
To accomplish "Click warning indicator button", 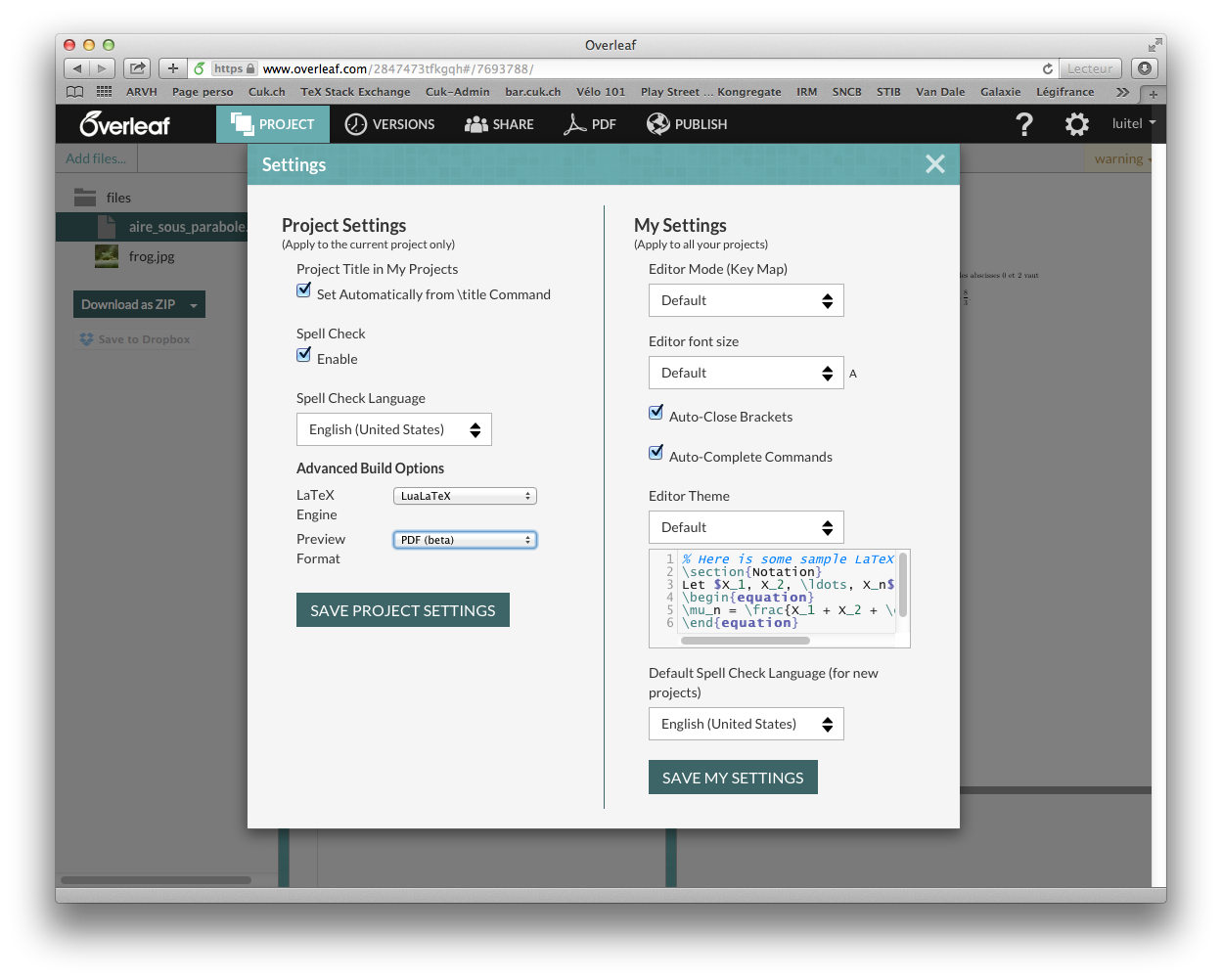I will [x=1119, y=158].
